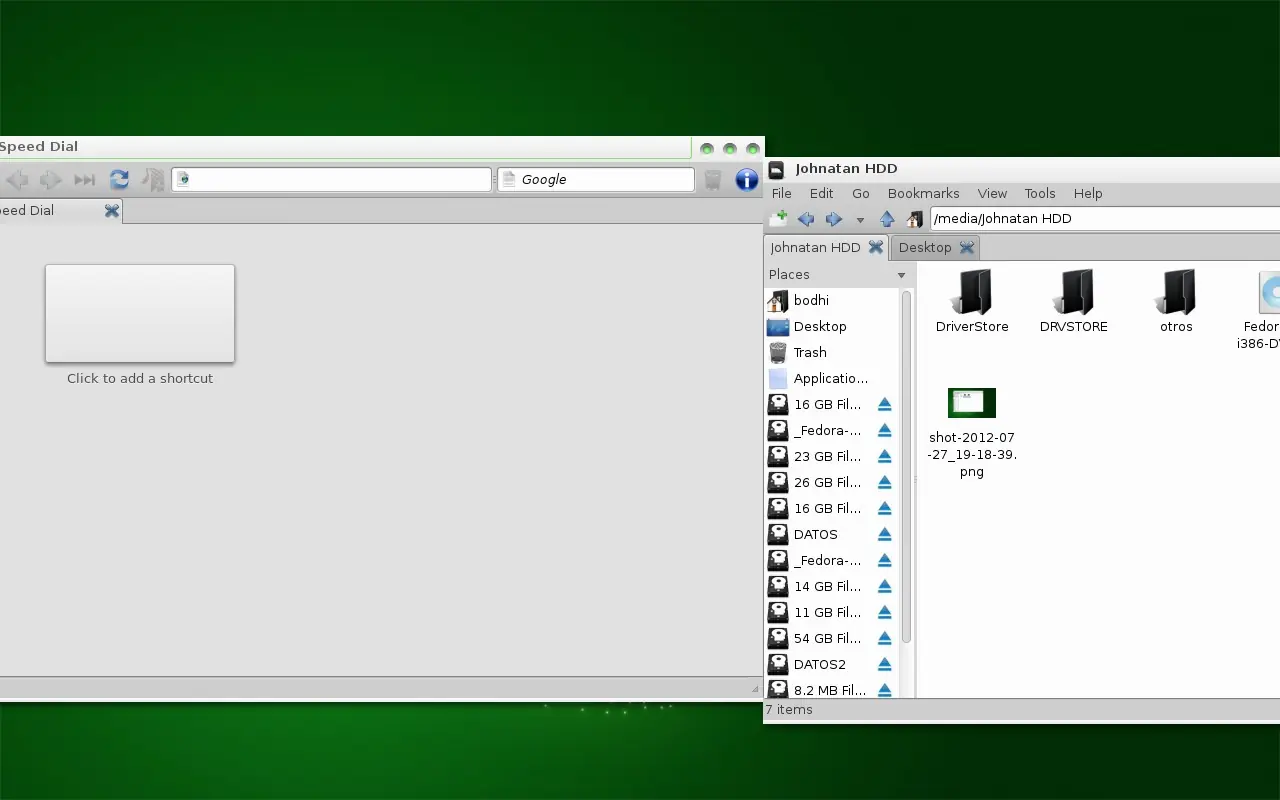Open the Places side pane dropdown
This screenshot has height=800, width=1280.
(x=901, y=275)
